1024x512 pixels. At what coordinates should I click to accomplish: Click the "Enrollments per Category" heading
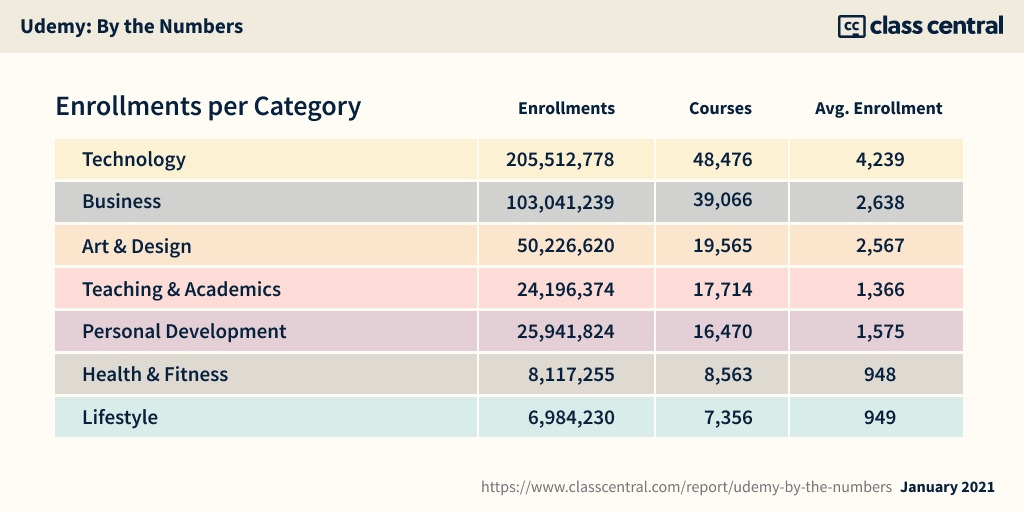(208, 106)
